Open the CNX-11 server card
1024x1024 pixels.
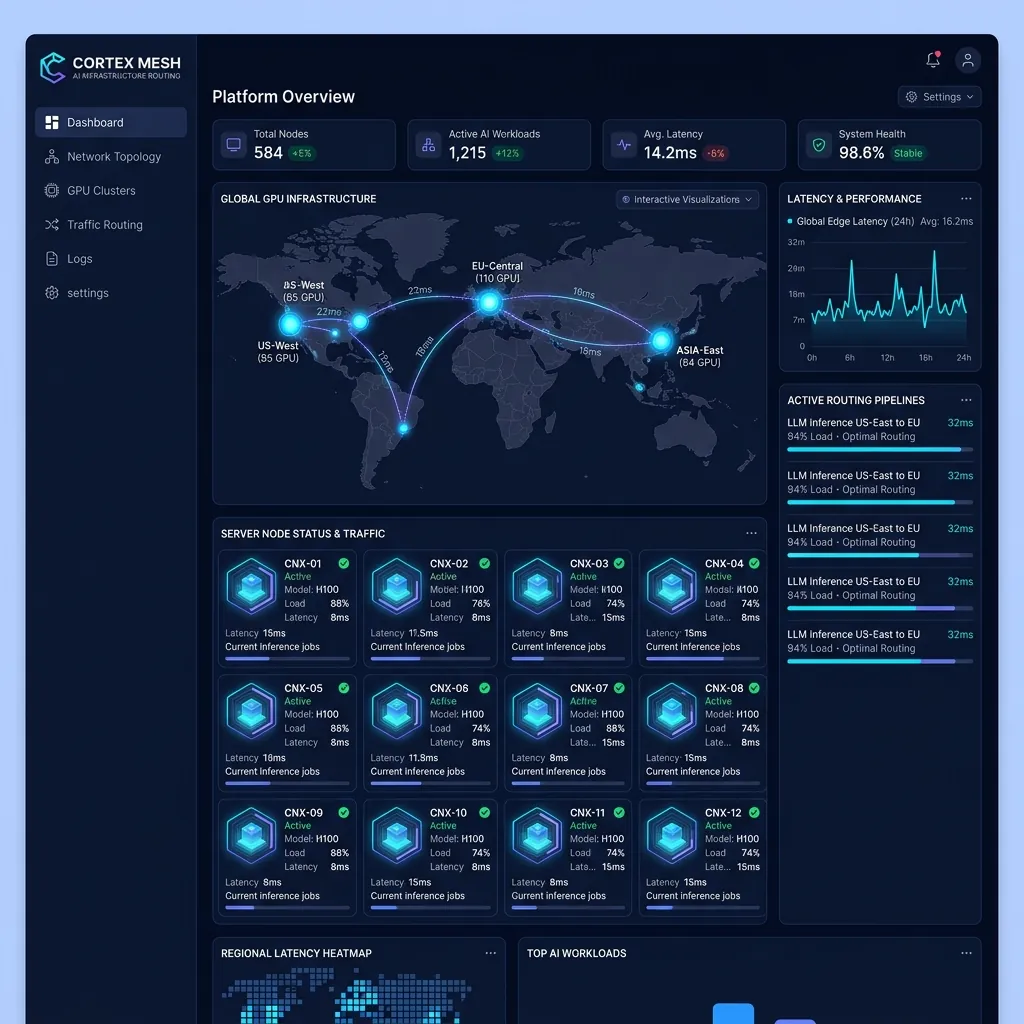568,857
